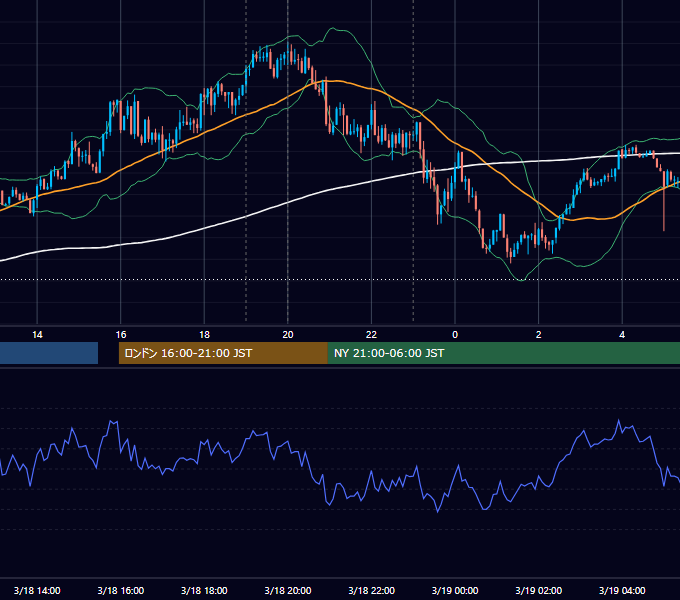Image resolution: width=680 pixels, height=600 pixels.
Task: Click the 3/19 04:00 label on the oscillator axis
Action: 622,590
